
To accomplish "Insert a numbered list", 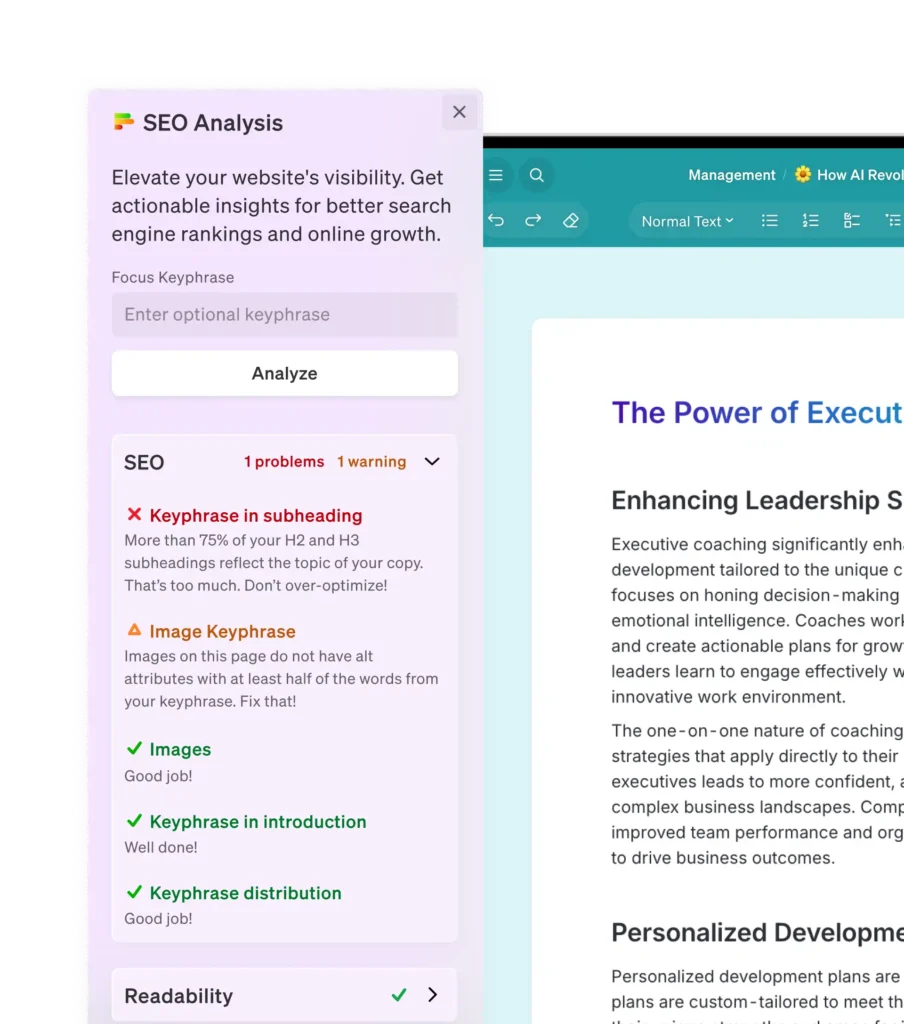I will [811, 221].
